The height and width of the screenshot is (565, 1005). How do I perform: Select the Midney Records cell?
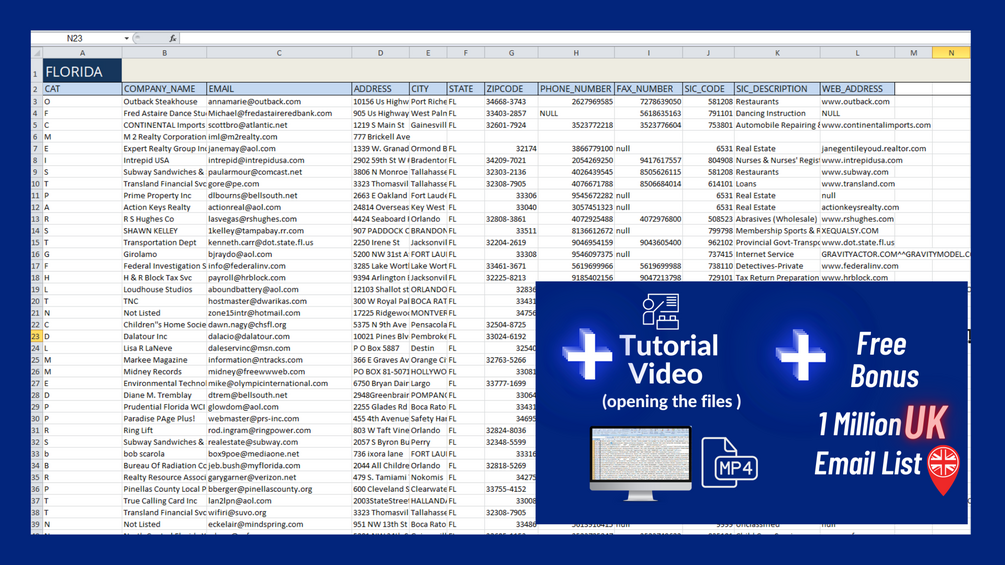pos(164,372)
